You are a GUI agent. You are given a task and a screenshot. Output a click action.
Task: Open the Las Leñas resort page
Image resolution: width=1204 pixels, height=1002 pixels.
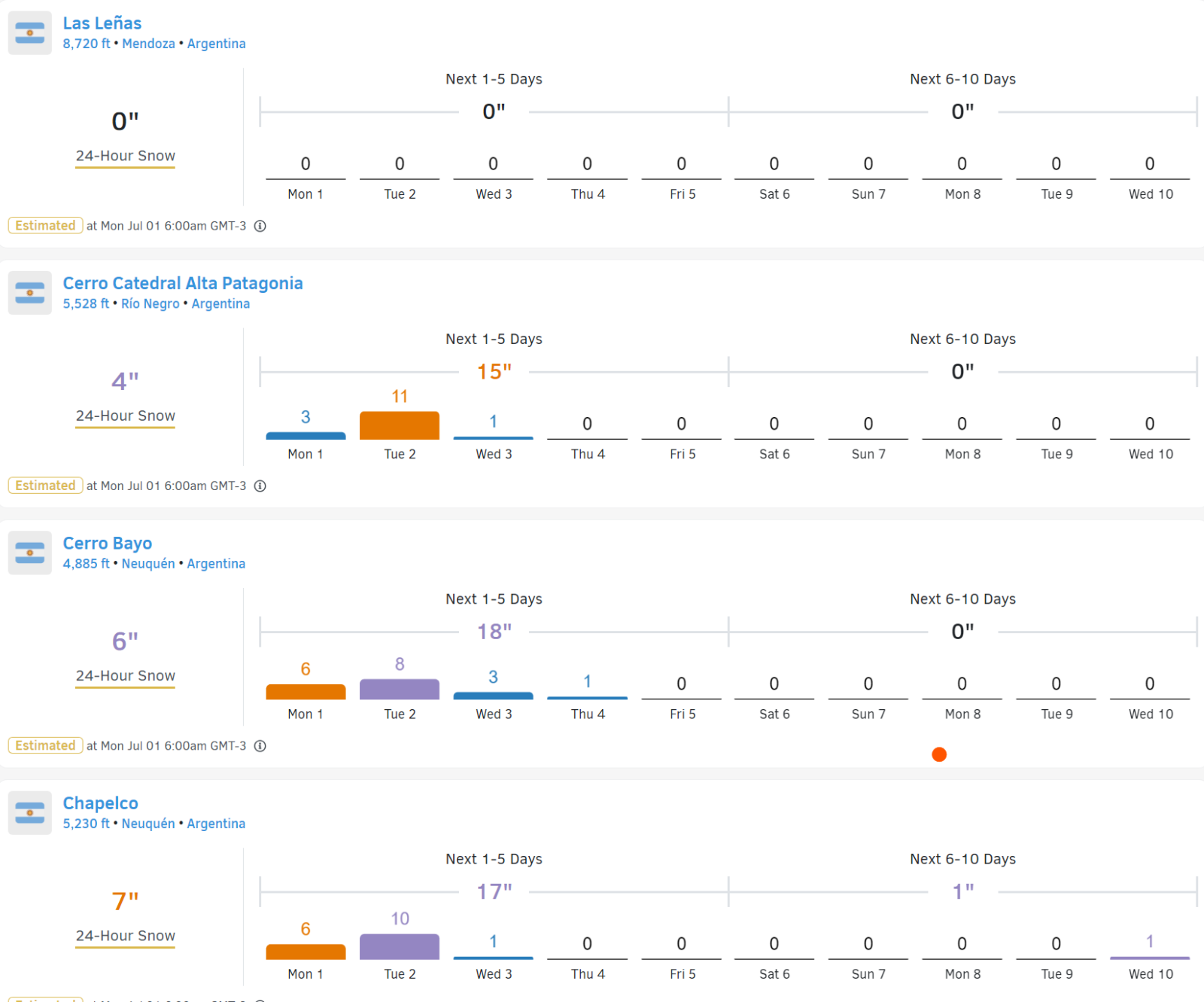(102, 23)
